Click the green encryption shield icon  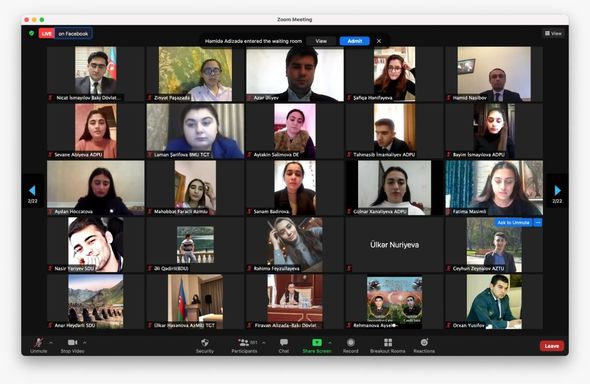[32, 33]
